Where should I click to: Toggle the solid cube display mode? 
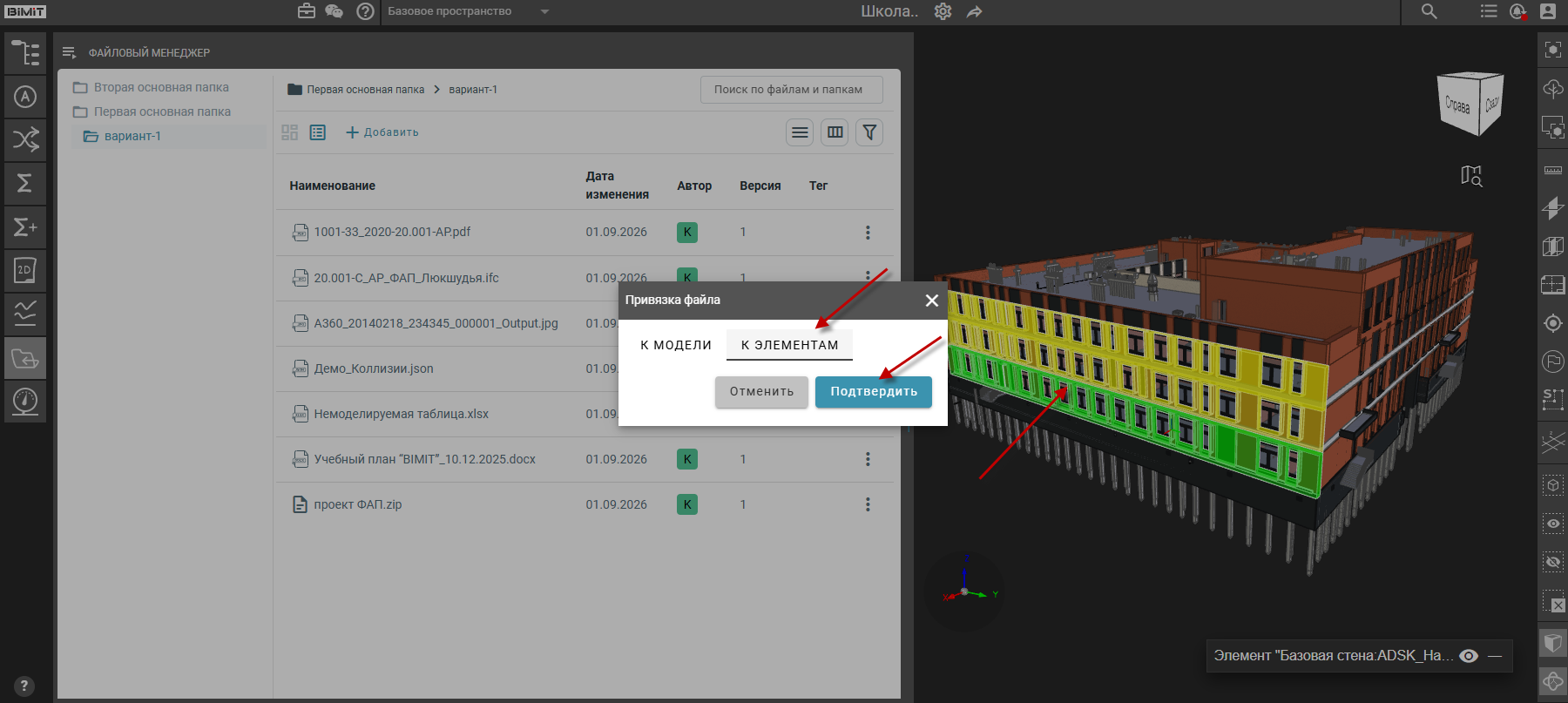click(1553, 643)
